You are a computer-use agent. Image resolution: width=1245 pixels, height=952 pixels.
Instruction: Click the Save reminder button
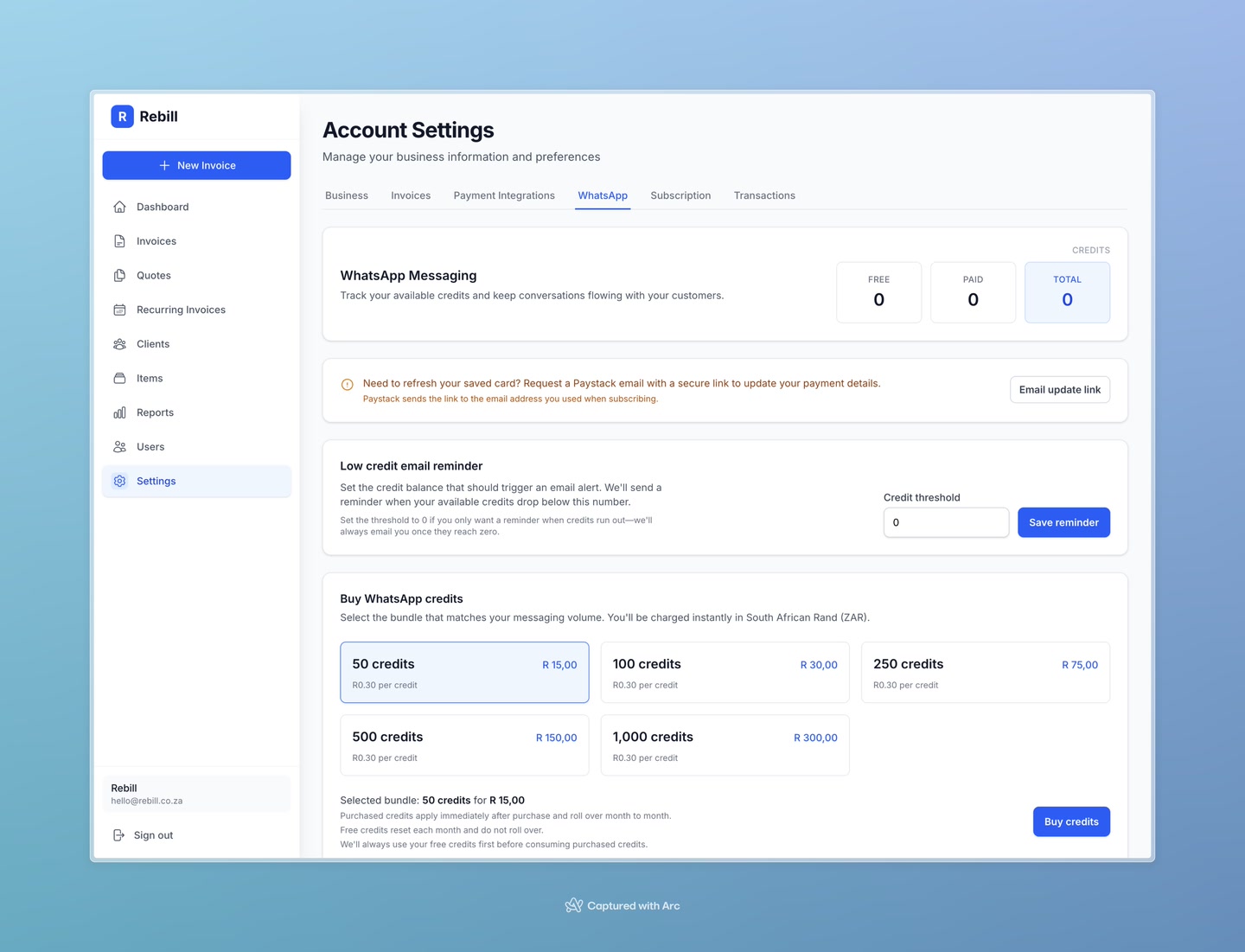tap(1063, 522)
